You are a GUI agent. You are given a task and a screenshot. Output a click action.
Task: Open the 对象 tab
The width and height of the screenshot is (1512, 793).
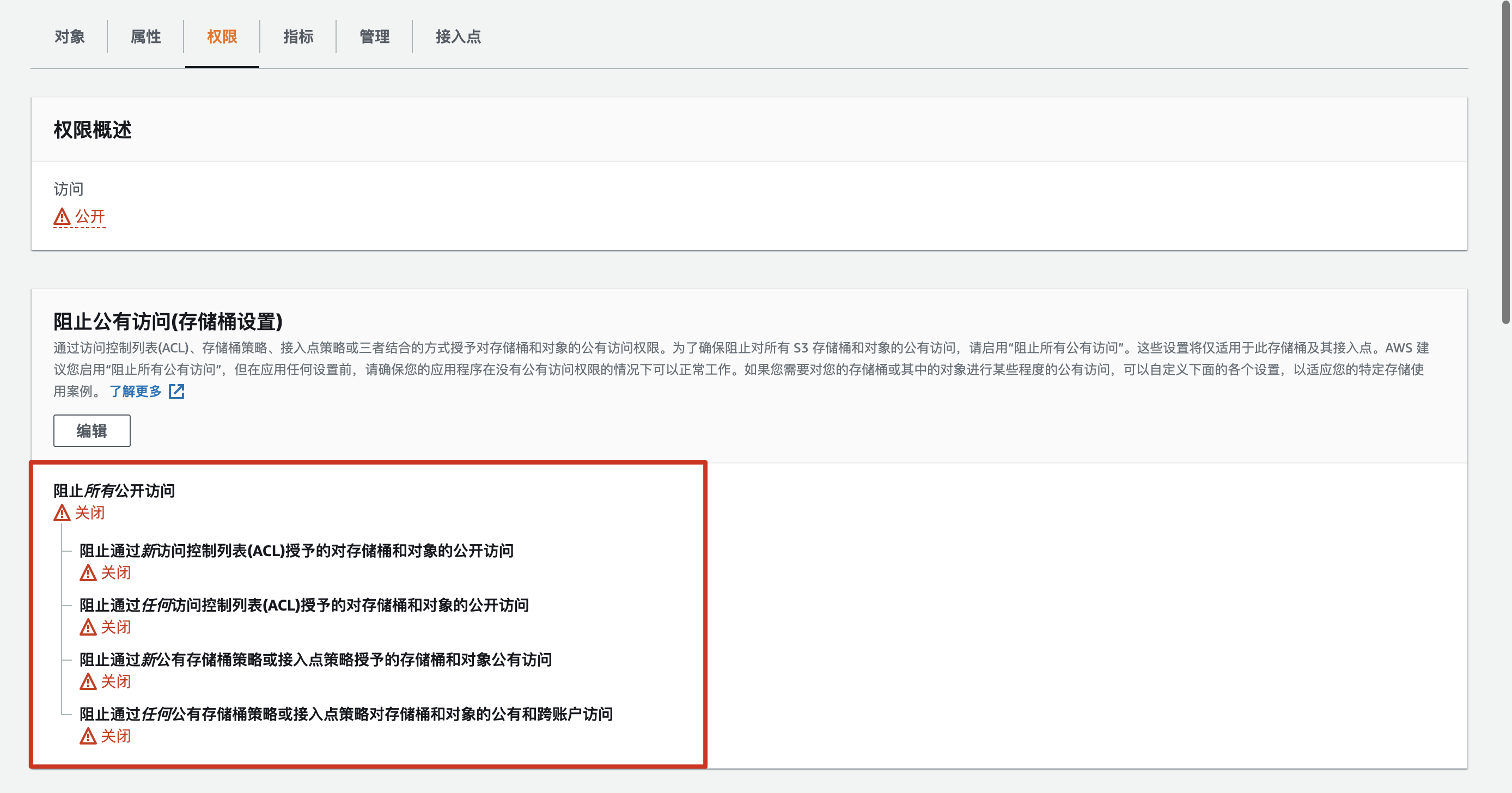69,36
